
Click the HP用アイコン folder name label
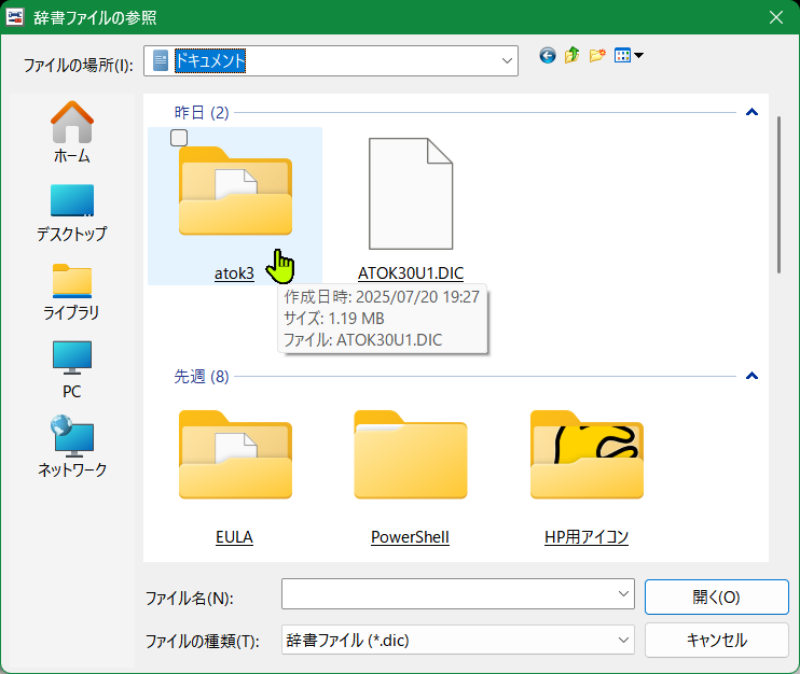click(x=586, y=537)
